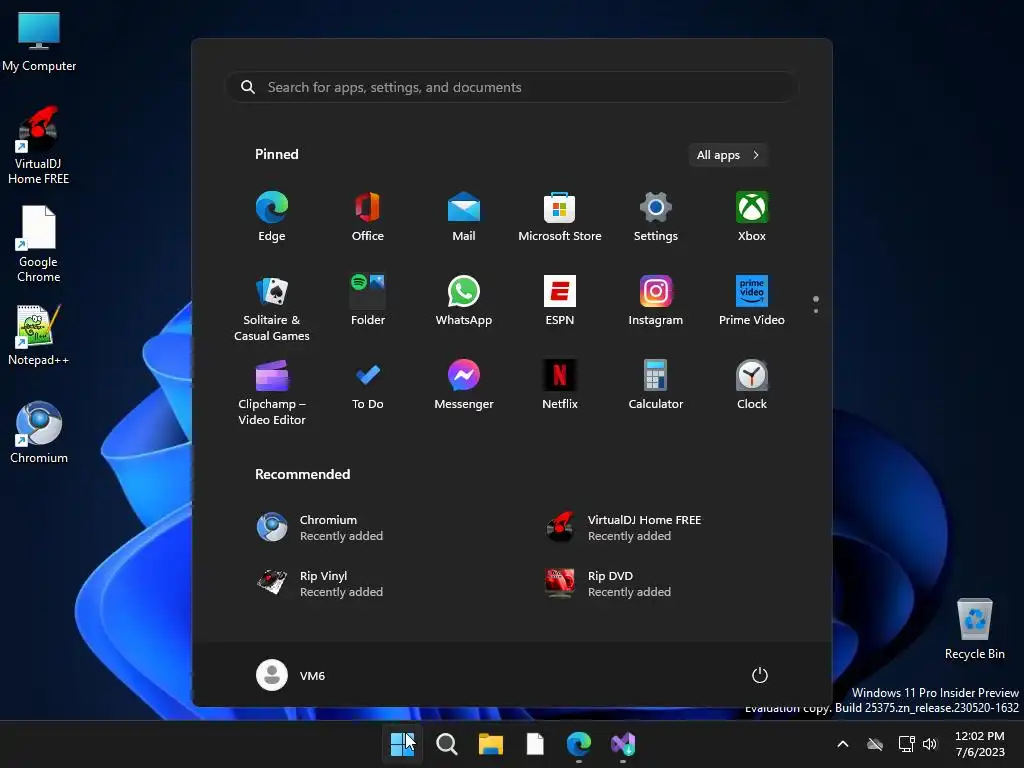The width and height of the screenshot is (1024, 768).
Task: Expand the hidden system tray icons chevron
Action: click(842, 744)
